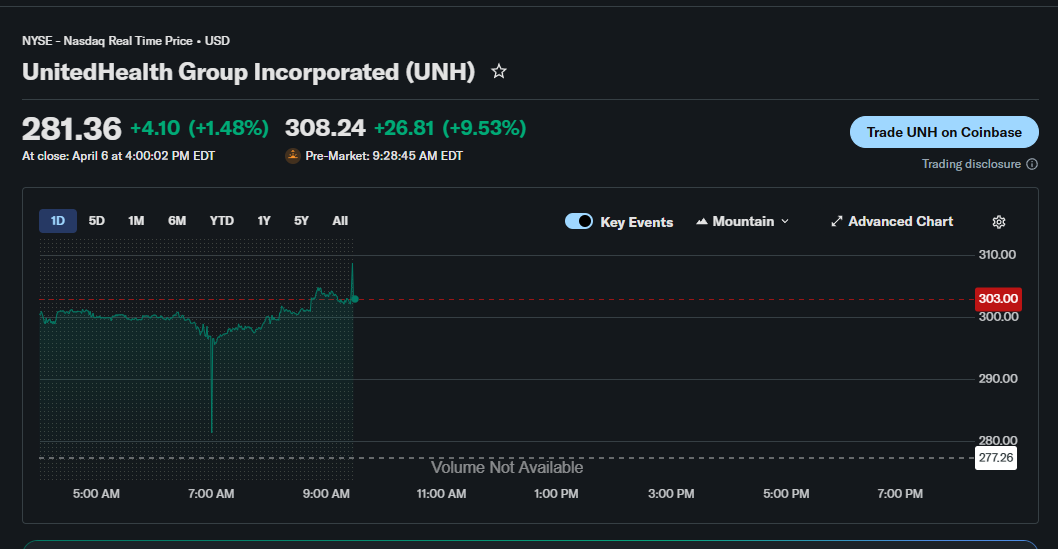Click the +26.81 (+9.53%) pre-market change
Viewport: 1058px width, 549px height.
tap(450, 128)
